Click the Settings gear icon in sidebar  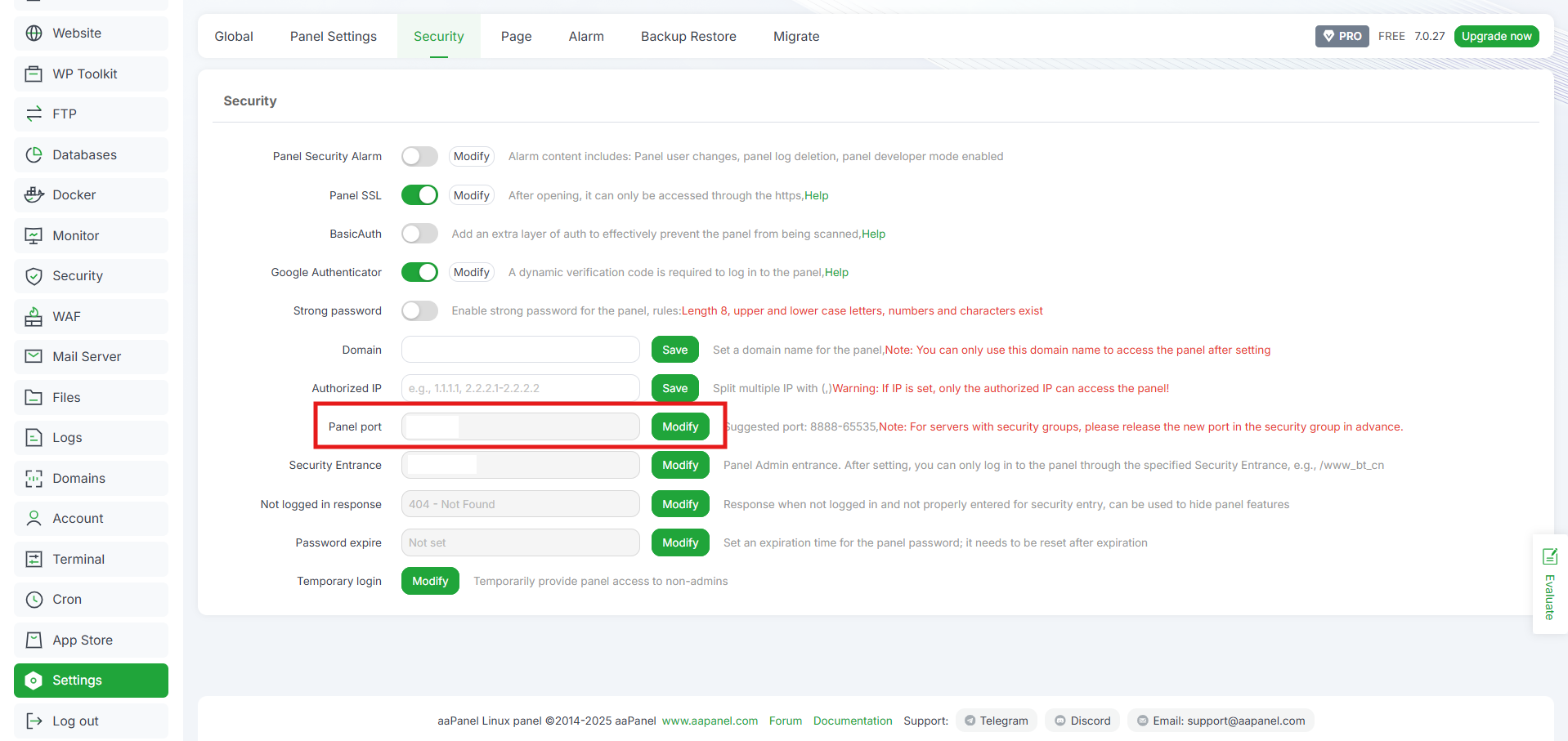coord(34,681)
